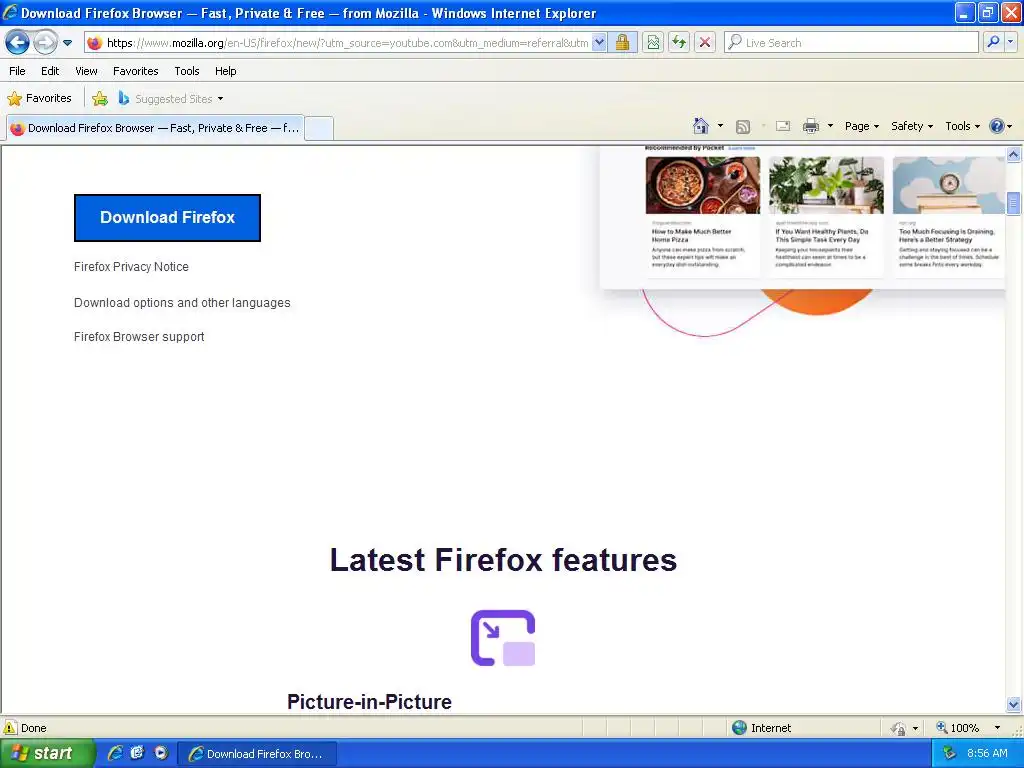The width and height of the screenshot is (1024, 768).
Task: Open the Help menu
Action: point(226,71)
